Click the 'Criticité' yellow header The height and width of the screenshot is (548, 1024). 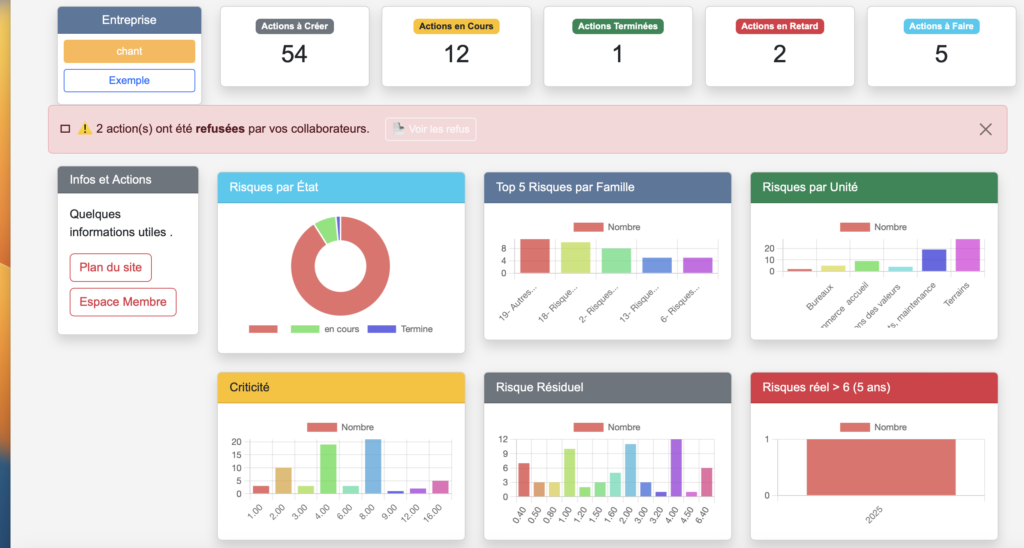[341, 387]
